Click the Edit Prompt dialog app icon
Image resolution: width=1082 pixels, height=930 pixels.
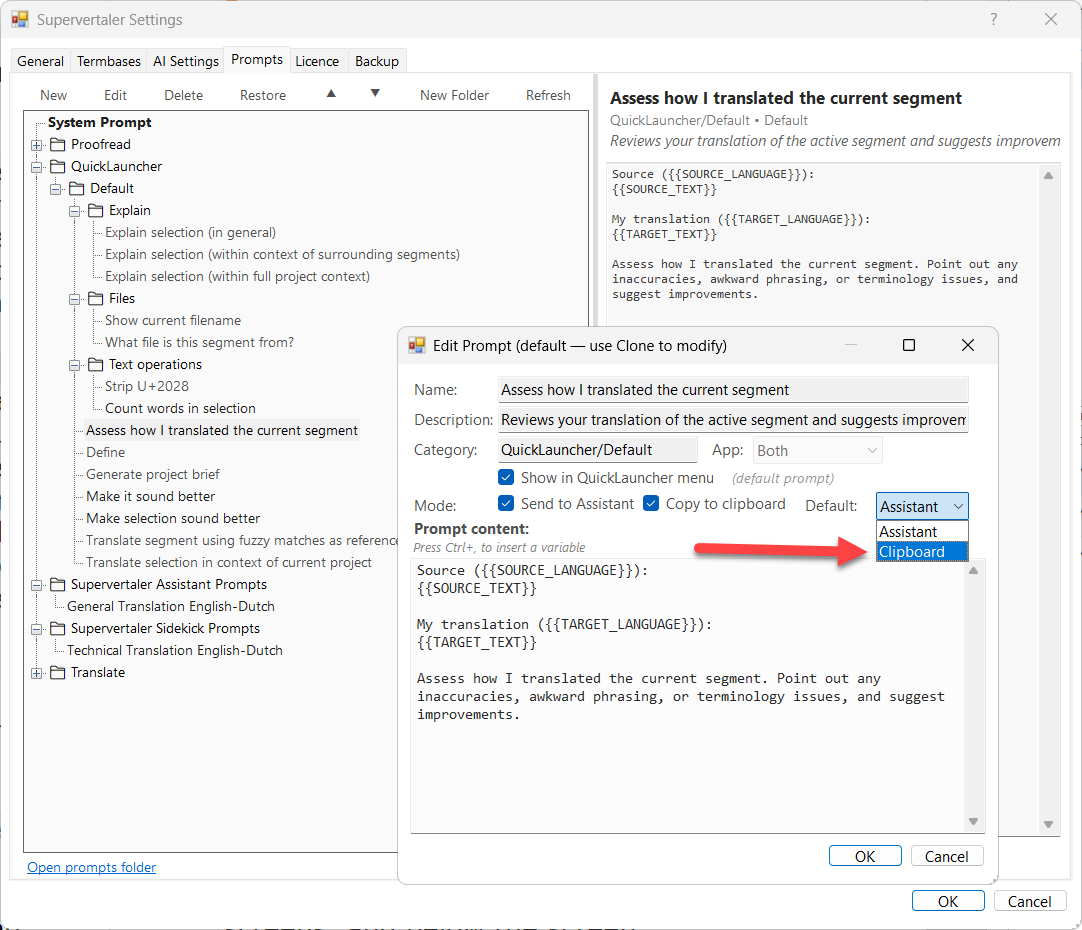click(417, 345)
